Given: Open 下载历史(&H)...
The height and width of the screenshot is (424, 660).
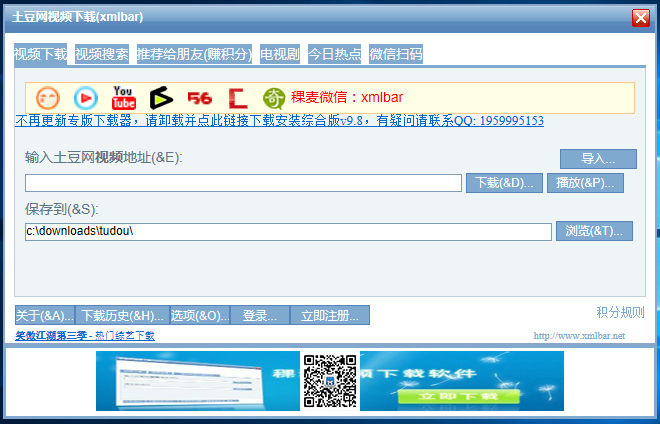Looking at the screenshot, I should (x=122, y=315).
